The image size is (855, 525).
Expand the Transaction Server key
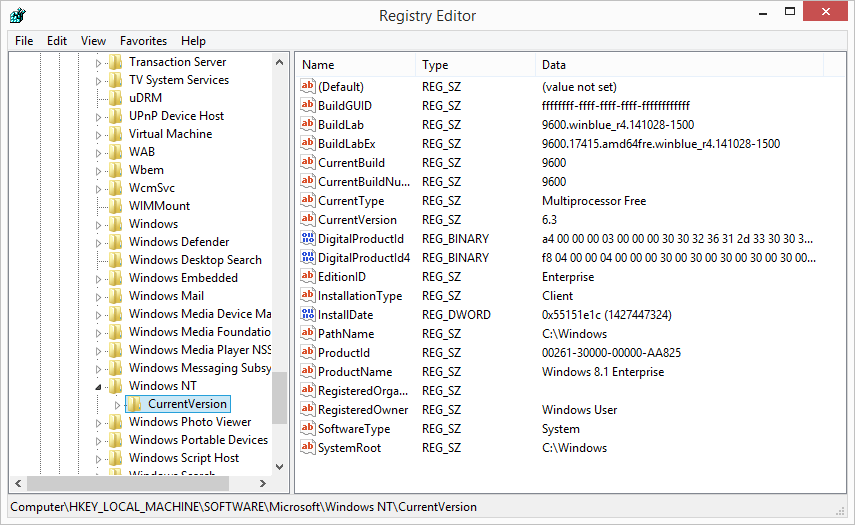[x=98, y=63]
